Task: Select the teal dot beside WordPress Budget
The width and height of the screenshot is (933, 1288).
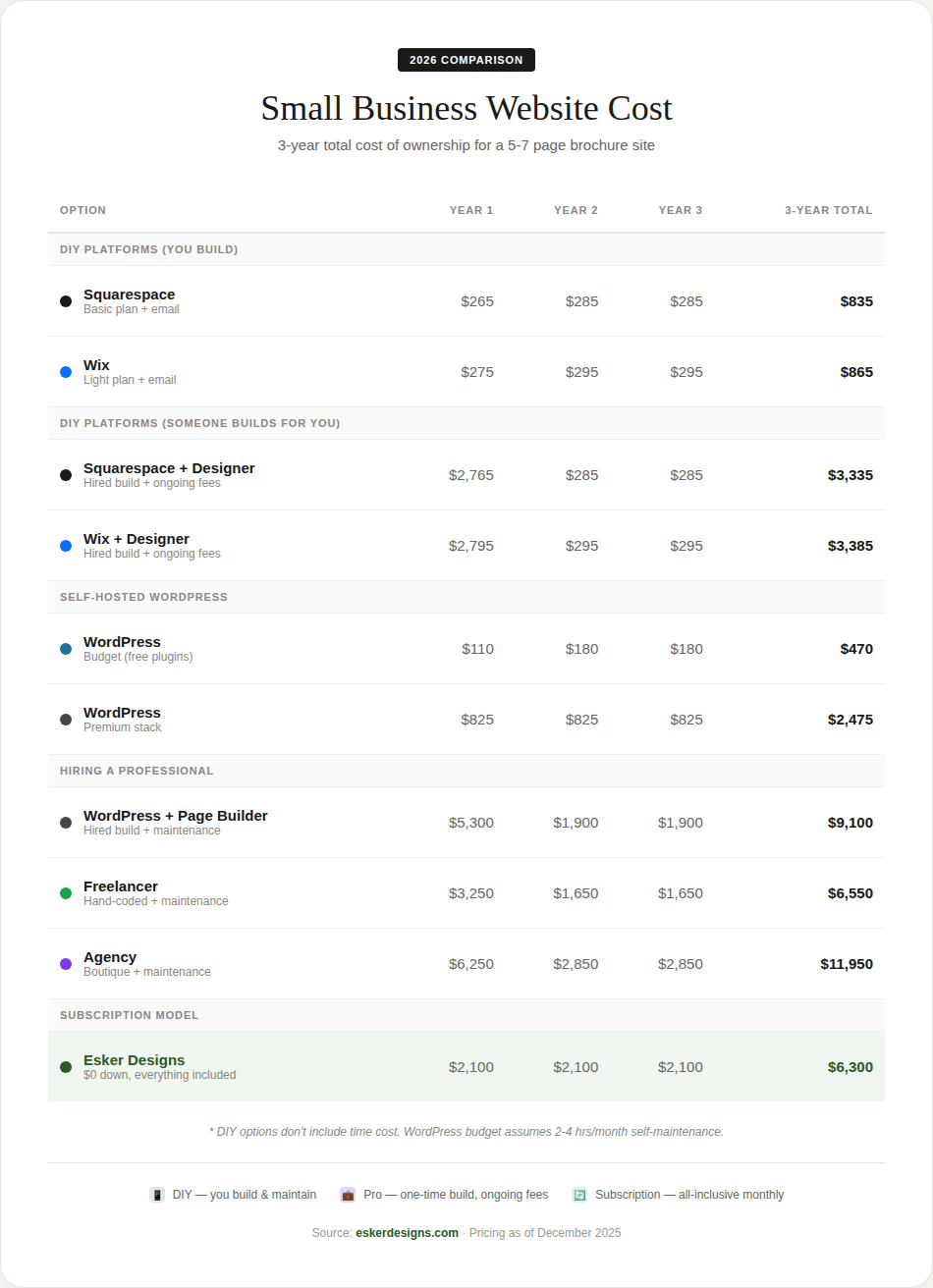Action: (65, 649)
